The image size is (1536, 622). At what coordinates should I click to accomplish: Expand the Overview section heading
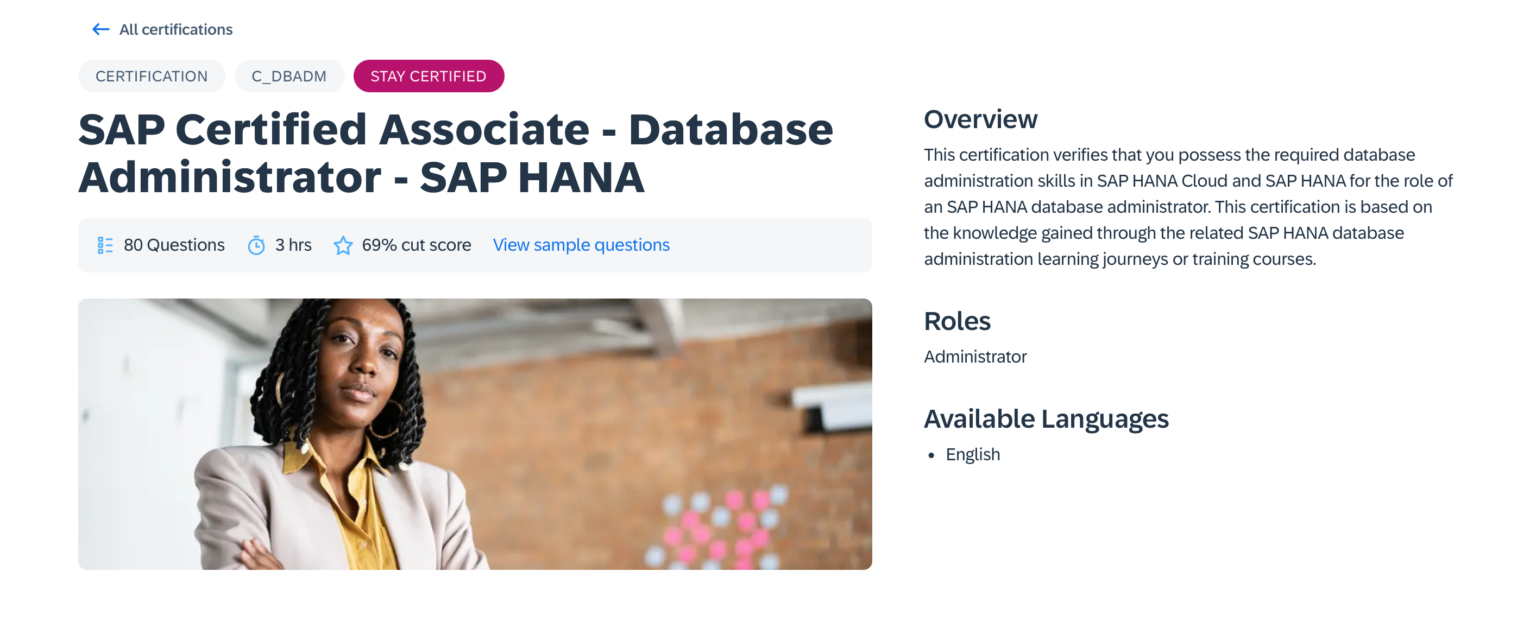tap(980, 118)
